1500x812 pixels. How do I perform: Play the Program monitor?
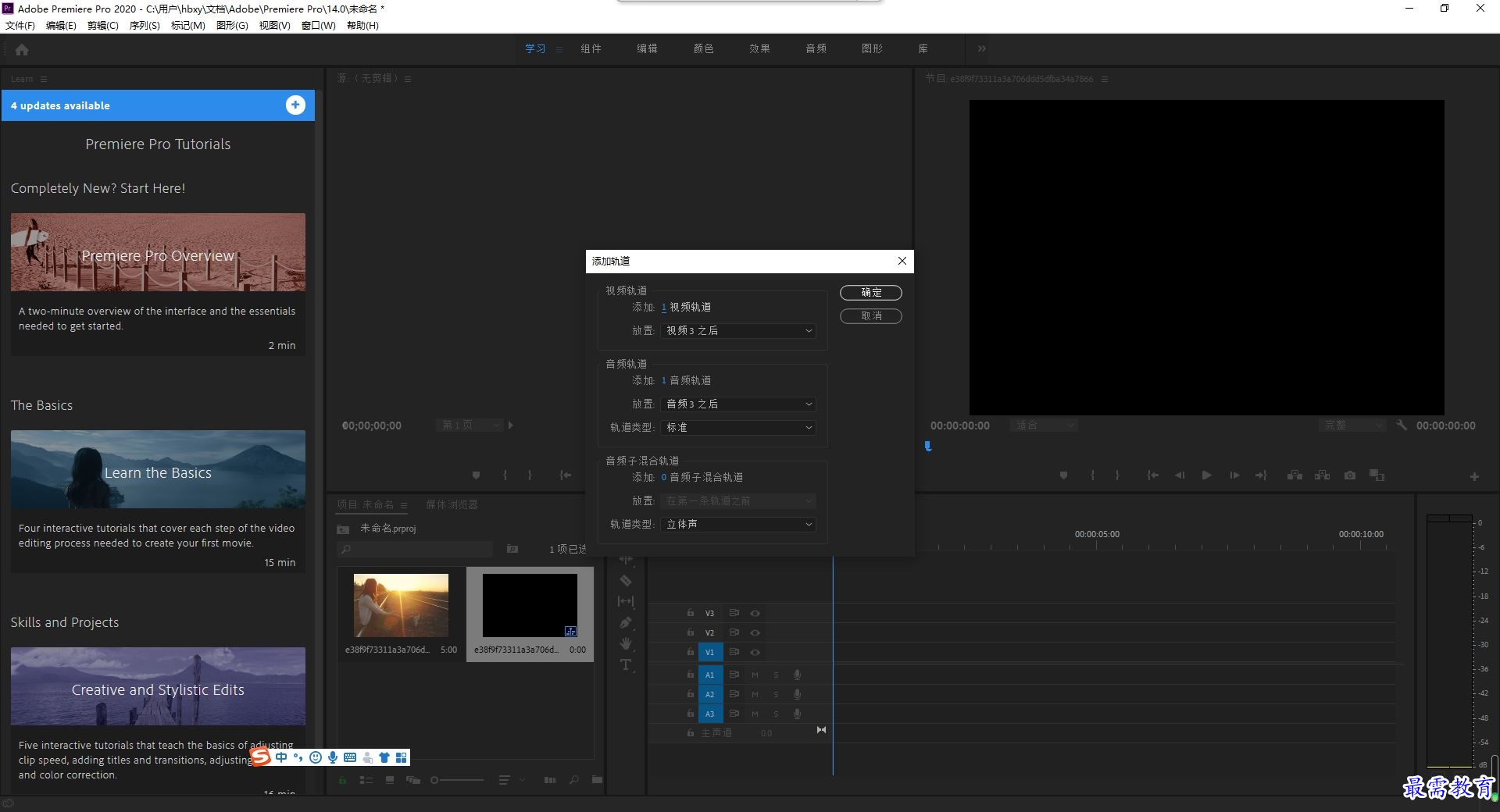tap(1207, 475)
